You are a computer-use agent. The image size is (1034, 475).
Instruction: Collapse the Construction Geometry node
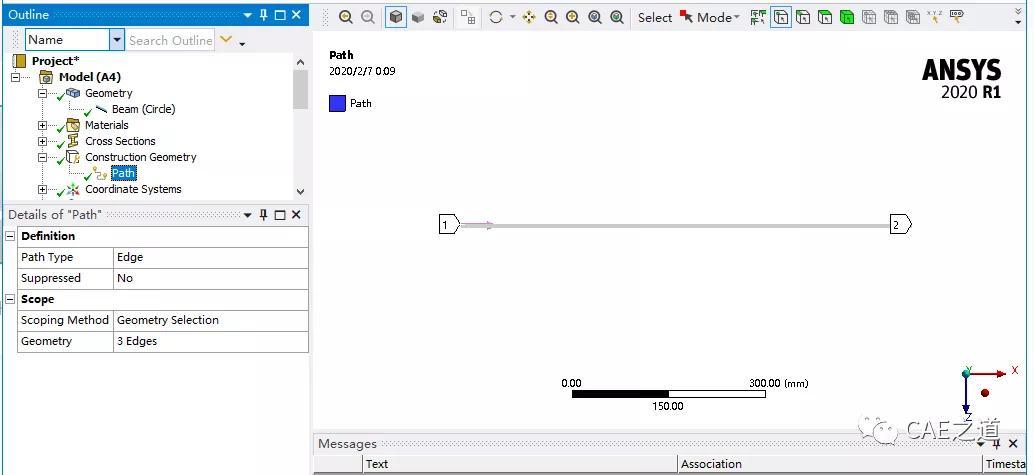[x=42, y=158]
